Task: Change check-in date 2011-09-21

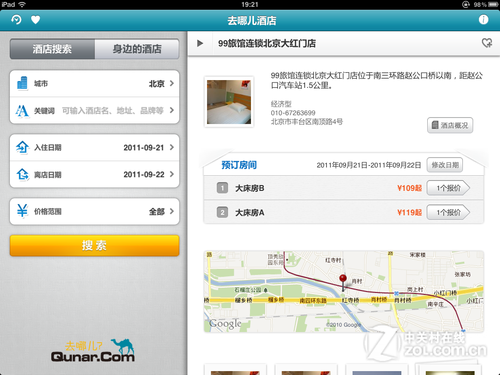Action: pos(95,147)
